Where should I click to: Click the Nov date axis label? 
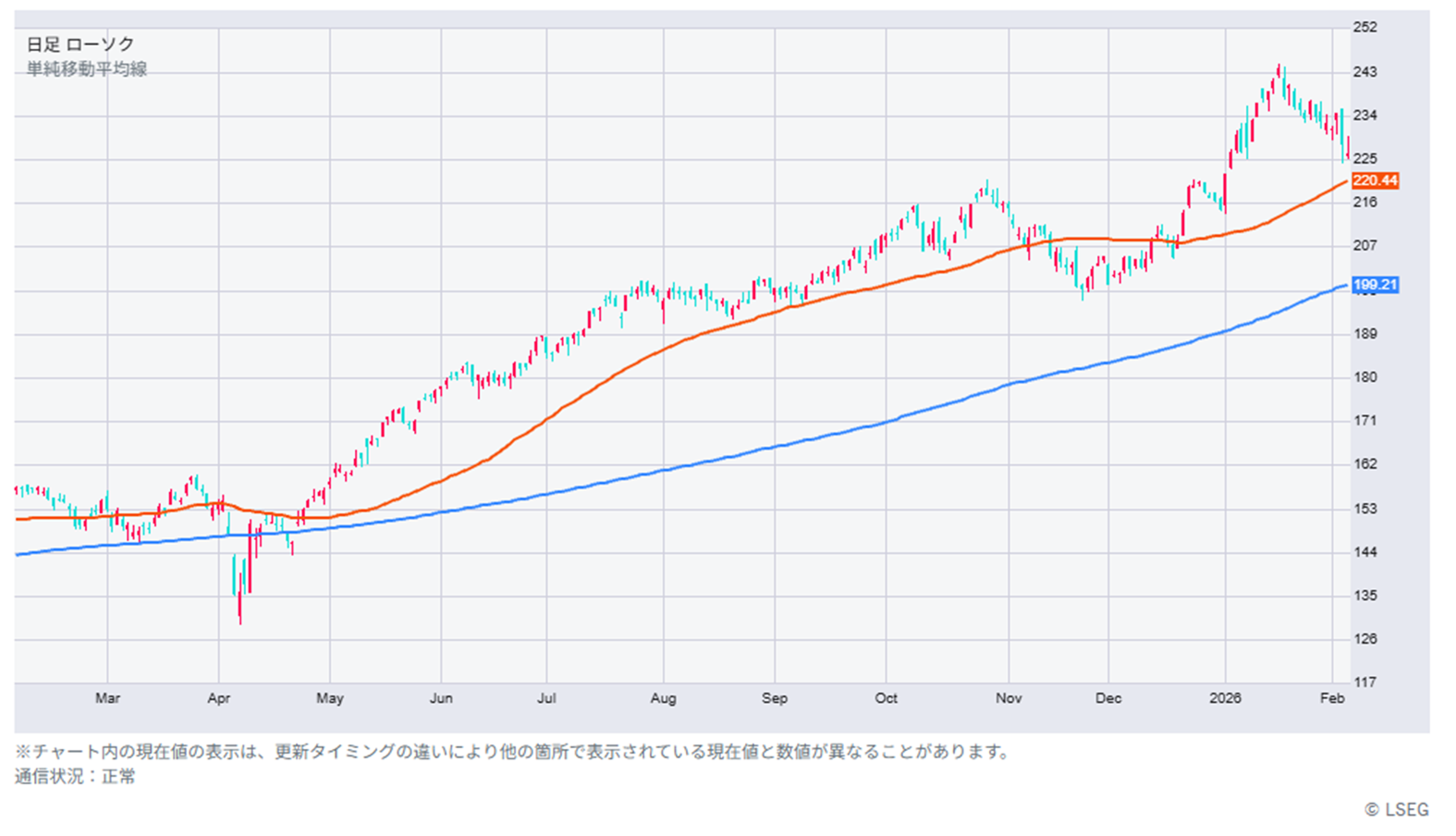tap(1009, 698)
